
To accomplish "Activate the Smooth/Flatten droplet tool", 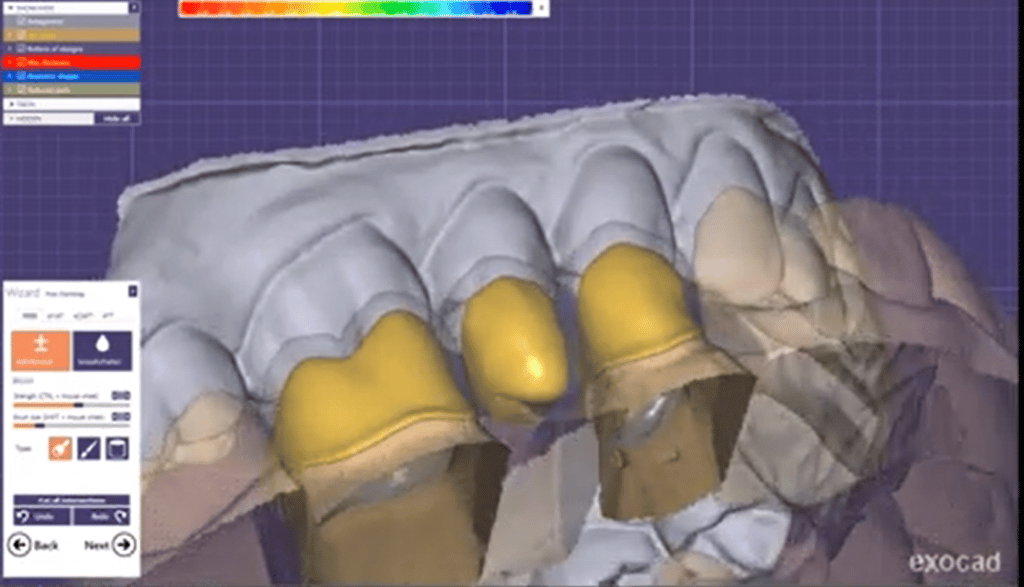I will click(103, 348).
